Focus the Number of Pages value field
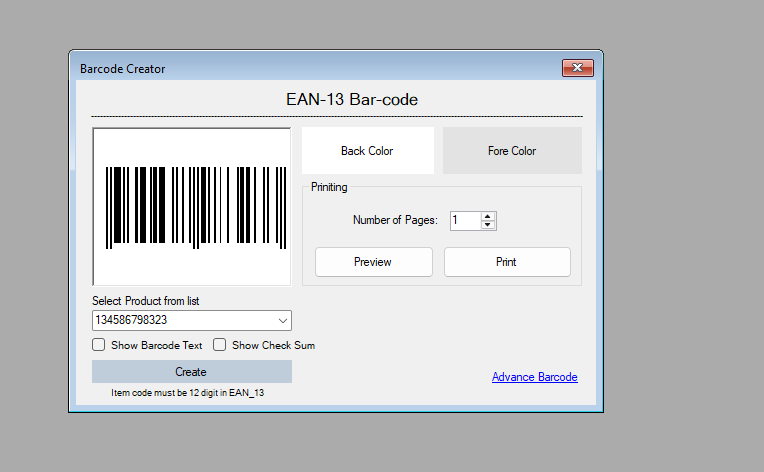 pyautogui.click(x=465, y=220)
